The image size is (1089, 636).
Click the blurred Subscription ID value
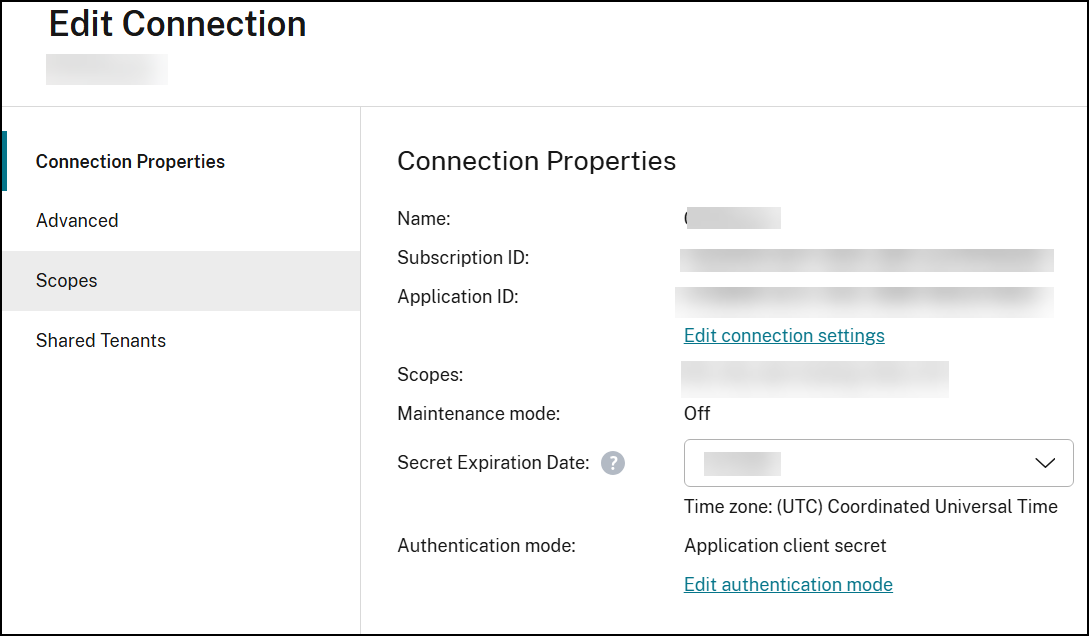click(x=866, y=260)
